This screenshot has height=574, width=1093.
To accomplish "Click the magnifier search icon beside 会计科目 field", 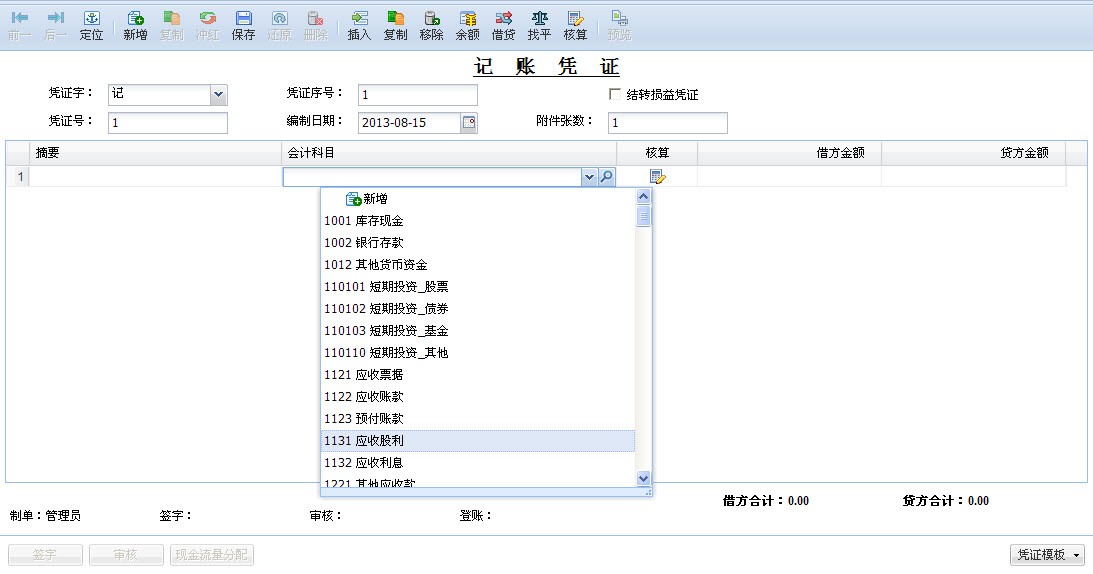I will pyautogui.click(x=607, y=177).
